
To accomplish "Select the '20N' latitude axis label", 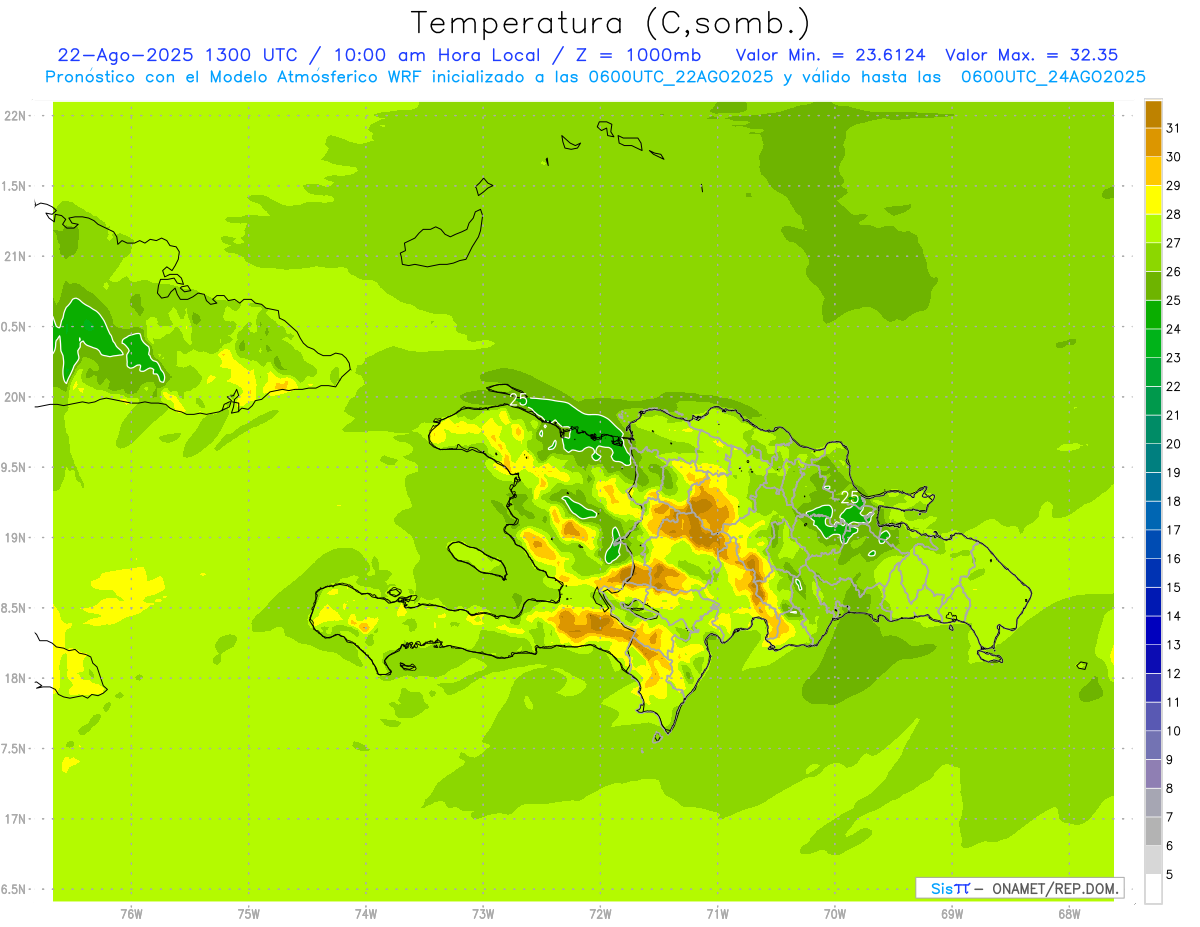I will click(15, 397).
